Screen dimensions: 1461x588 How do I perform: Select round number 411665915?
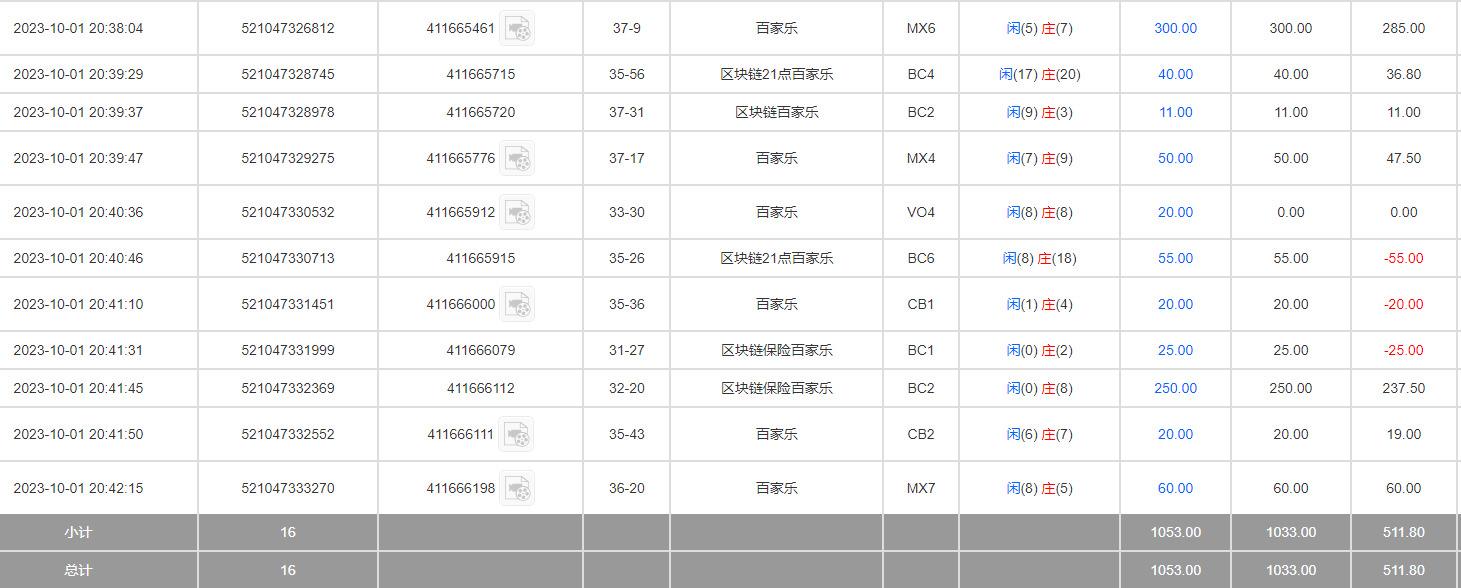tap(481, 258)
